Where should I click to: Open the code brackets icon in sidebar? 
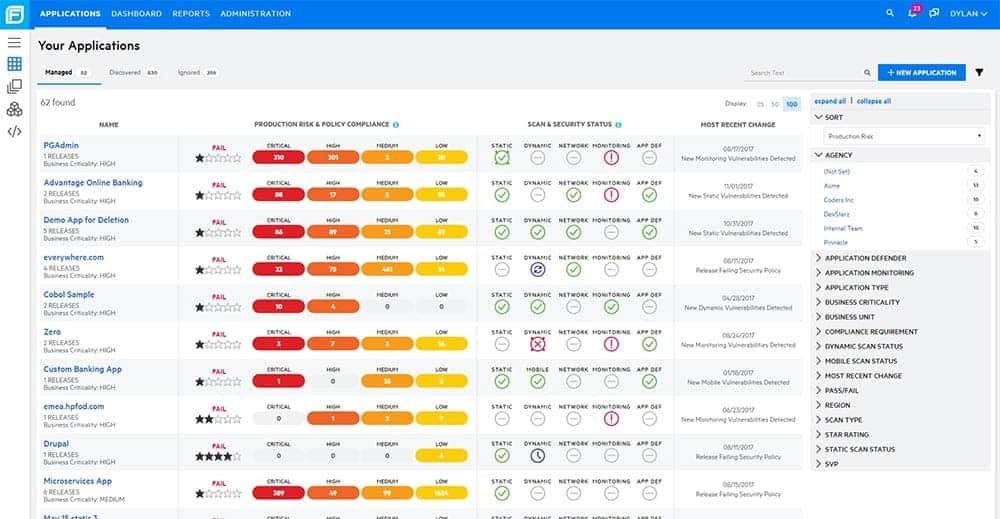(x=14, y=131)
